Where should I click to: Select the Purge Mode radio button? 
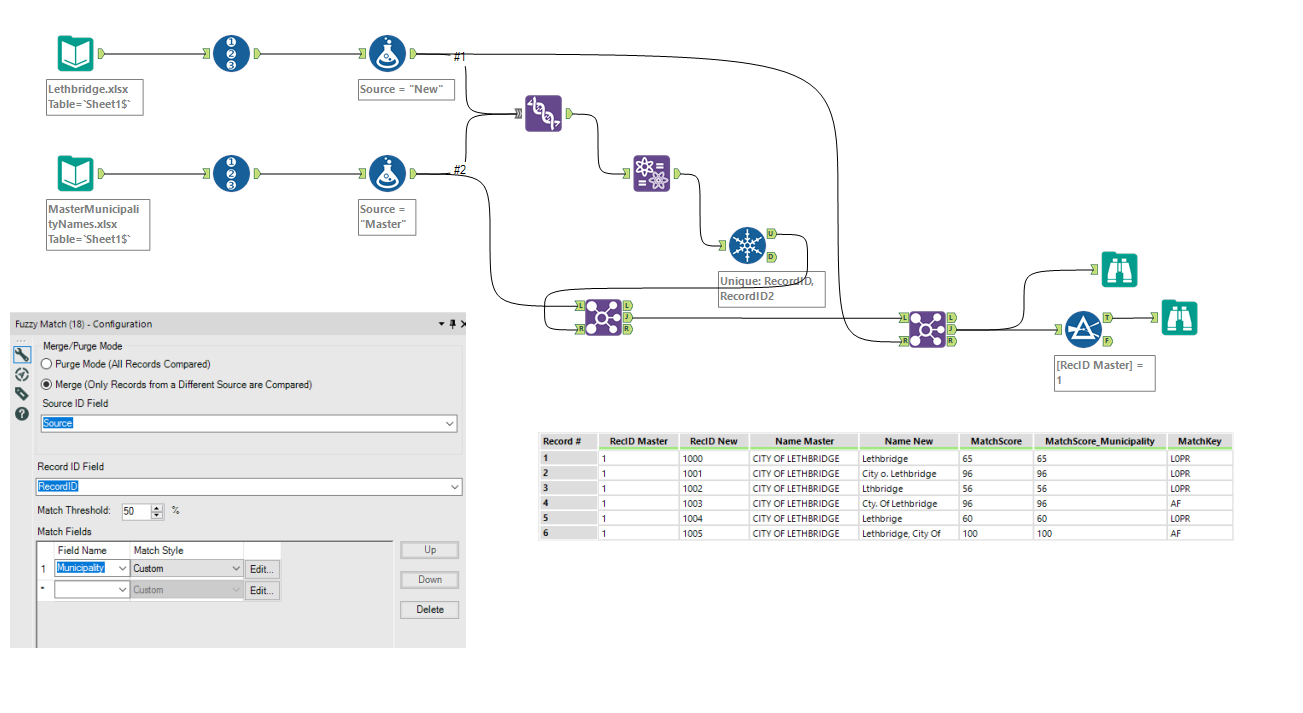(46, 363)
